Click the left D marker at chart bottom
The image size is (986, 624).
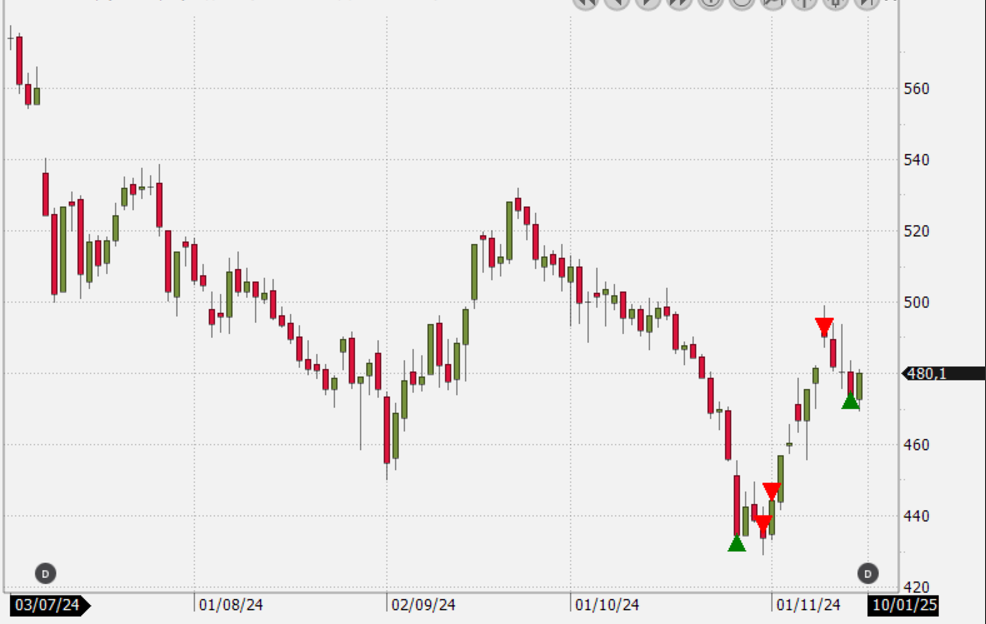pyautogui.click(x=45, y=573)
